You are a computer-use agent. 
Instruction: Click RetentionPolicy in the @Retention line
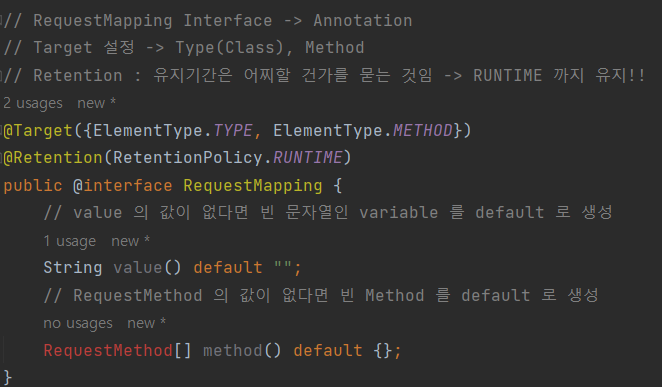(188, 158)
